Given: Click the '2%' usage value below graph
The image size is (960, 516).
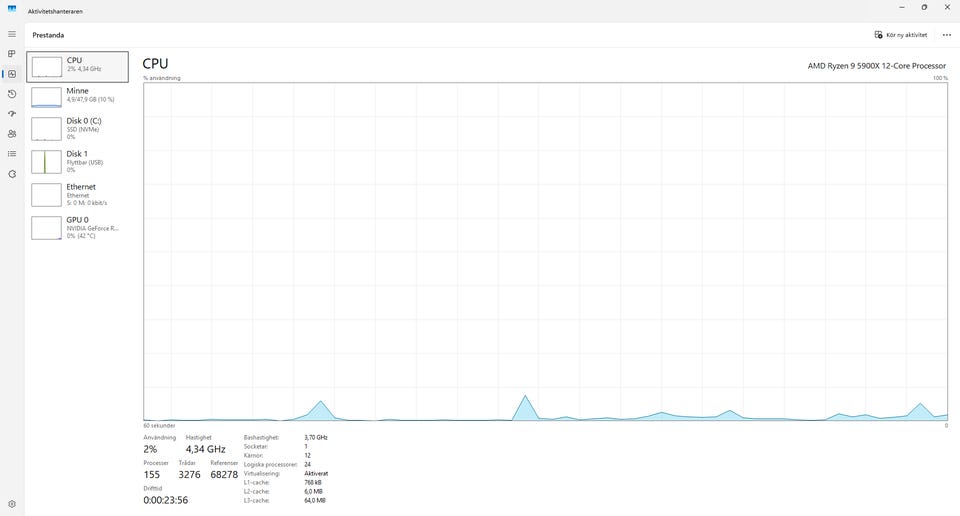Looking at the screenshot, I should [150, 449].
